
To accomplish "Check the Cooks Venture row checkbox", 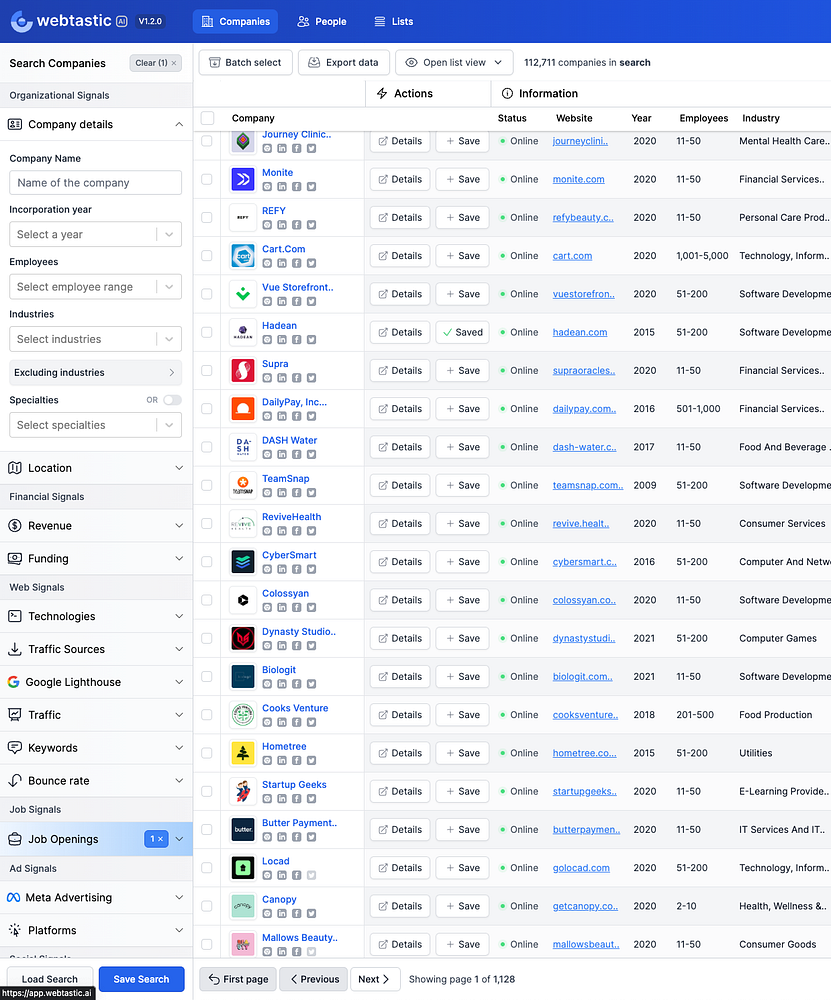I will click(207, 715).
